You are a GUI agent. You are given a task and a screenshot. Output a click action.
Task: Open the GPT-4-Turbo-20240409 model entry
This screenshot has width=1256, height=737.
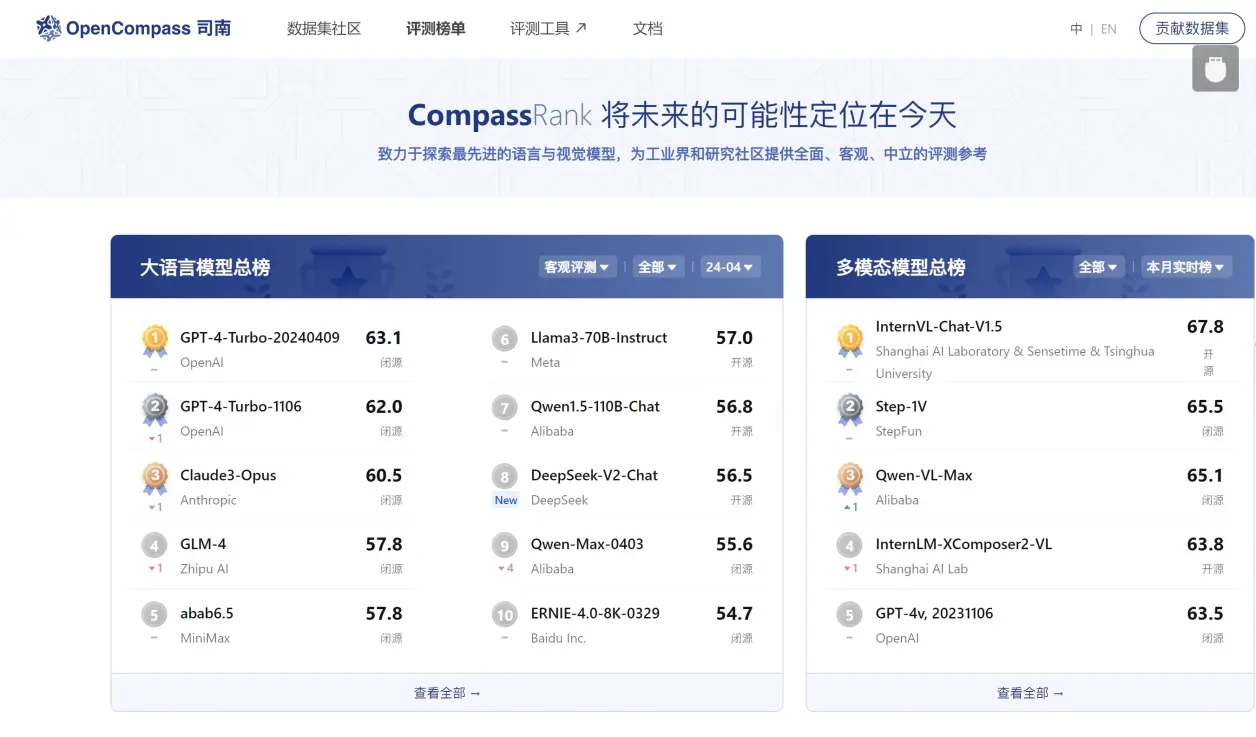pos(260,337)
